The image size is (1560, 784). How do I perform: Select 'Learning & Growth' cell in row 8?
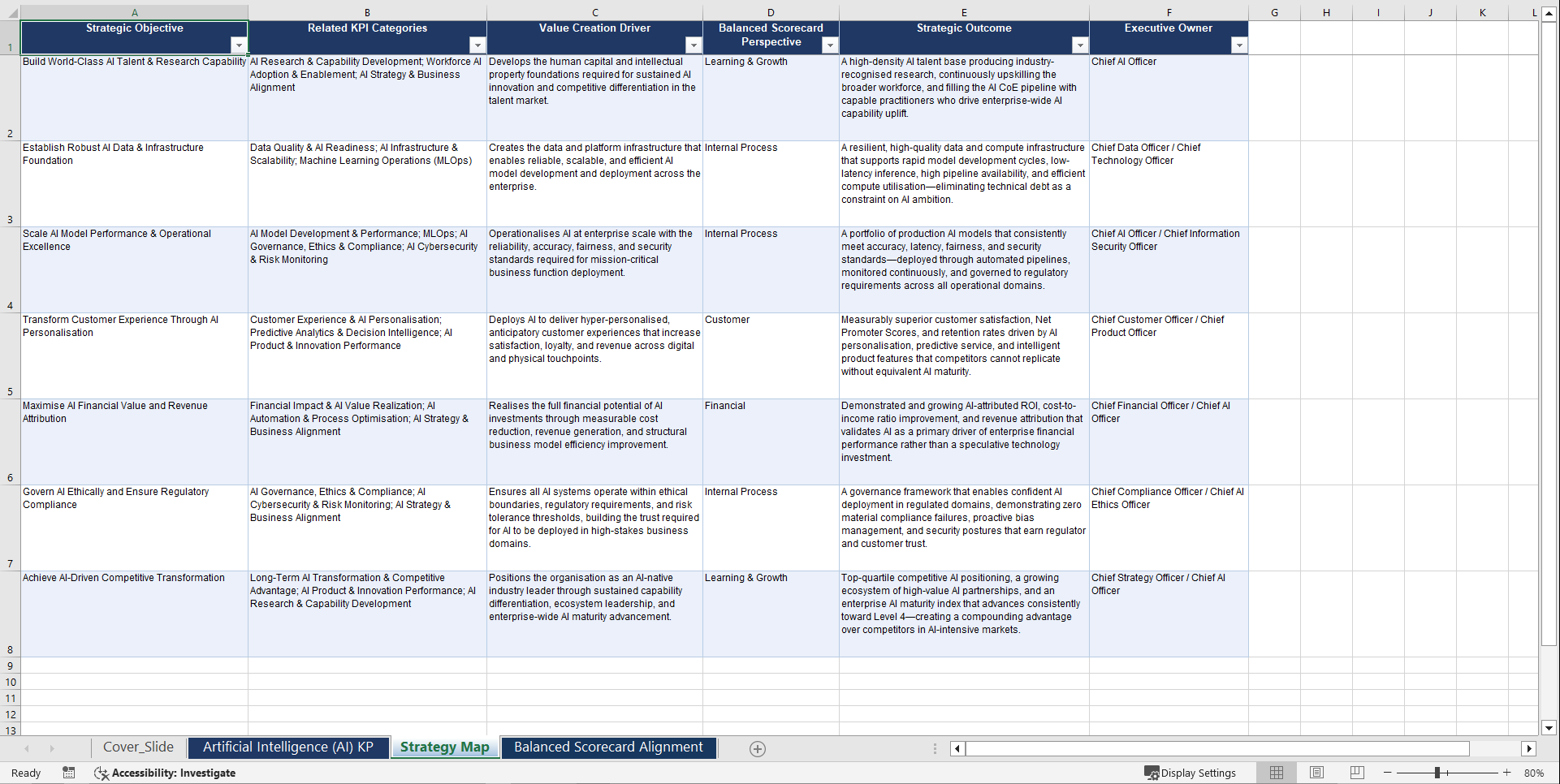[771, 614]
